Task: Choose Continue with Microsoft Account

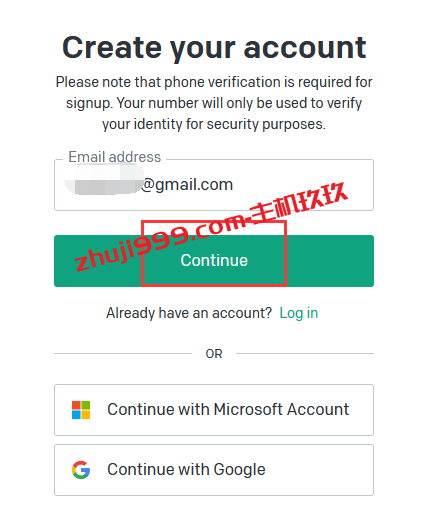Action: coord(214,410)
